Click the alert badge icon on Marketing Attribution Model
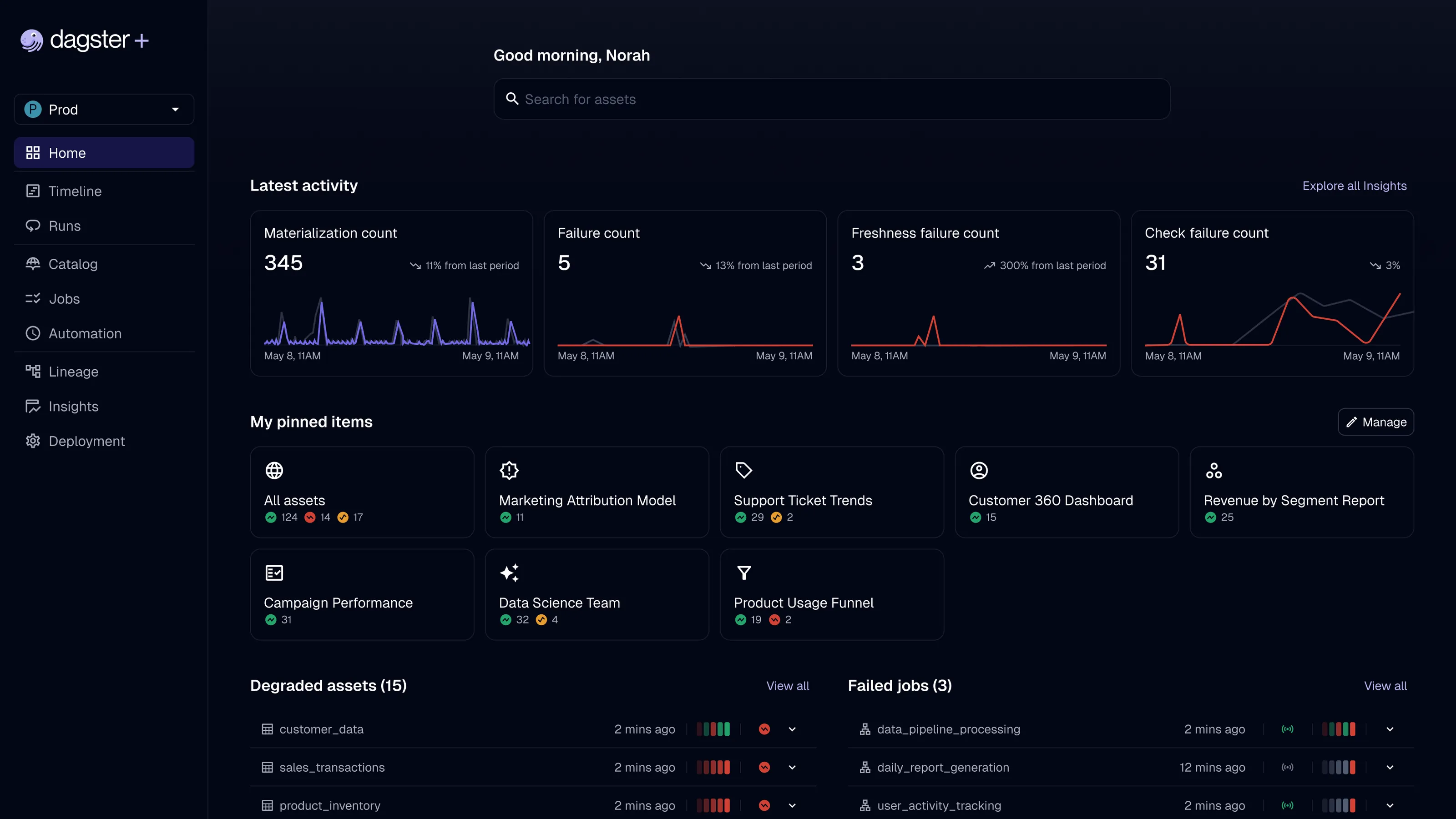The height and width of the screenshot is (819, 1456). pos(509,470)
